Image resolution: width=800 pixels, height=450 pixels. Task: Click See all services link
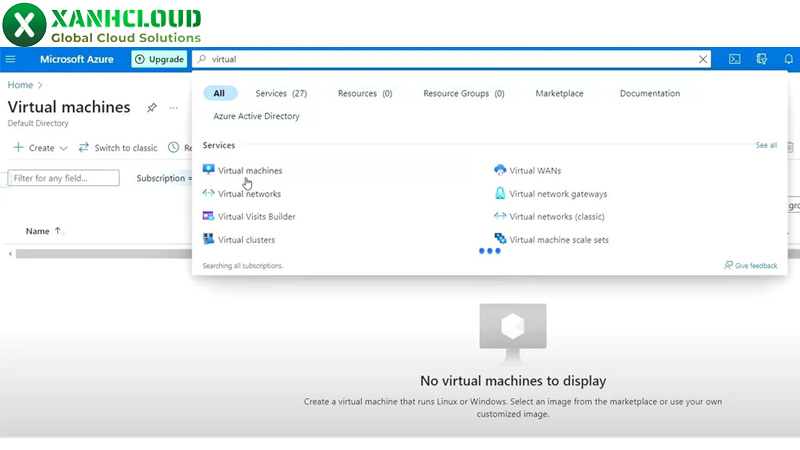766,145
